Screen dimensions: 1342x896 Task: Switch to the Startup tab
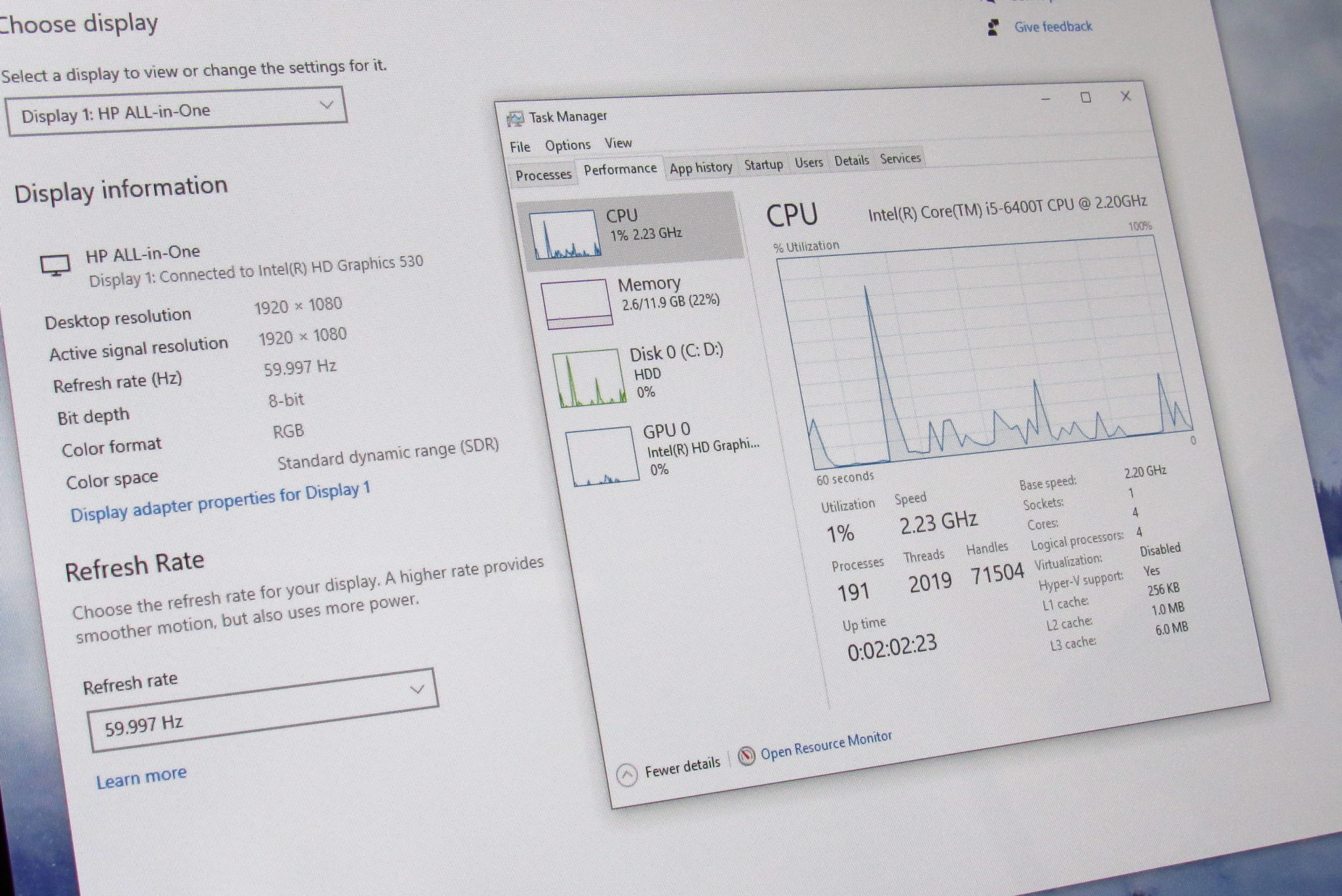point(763,164)
